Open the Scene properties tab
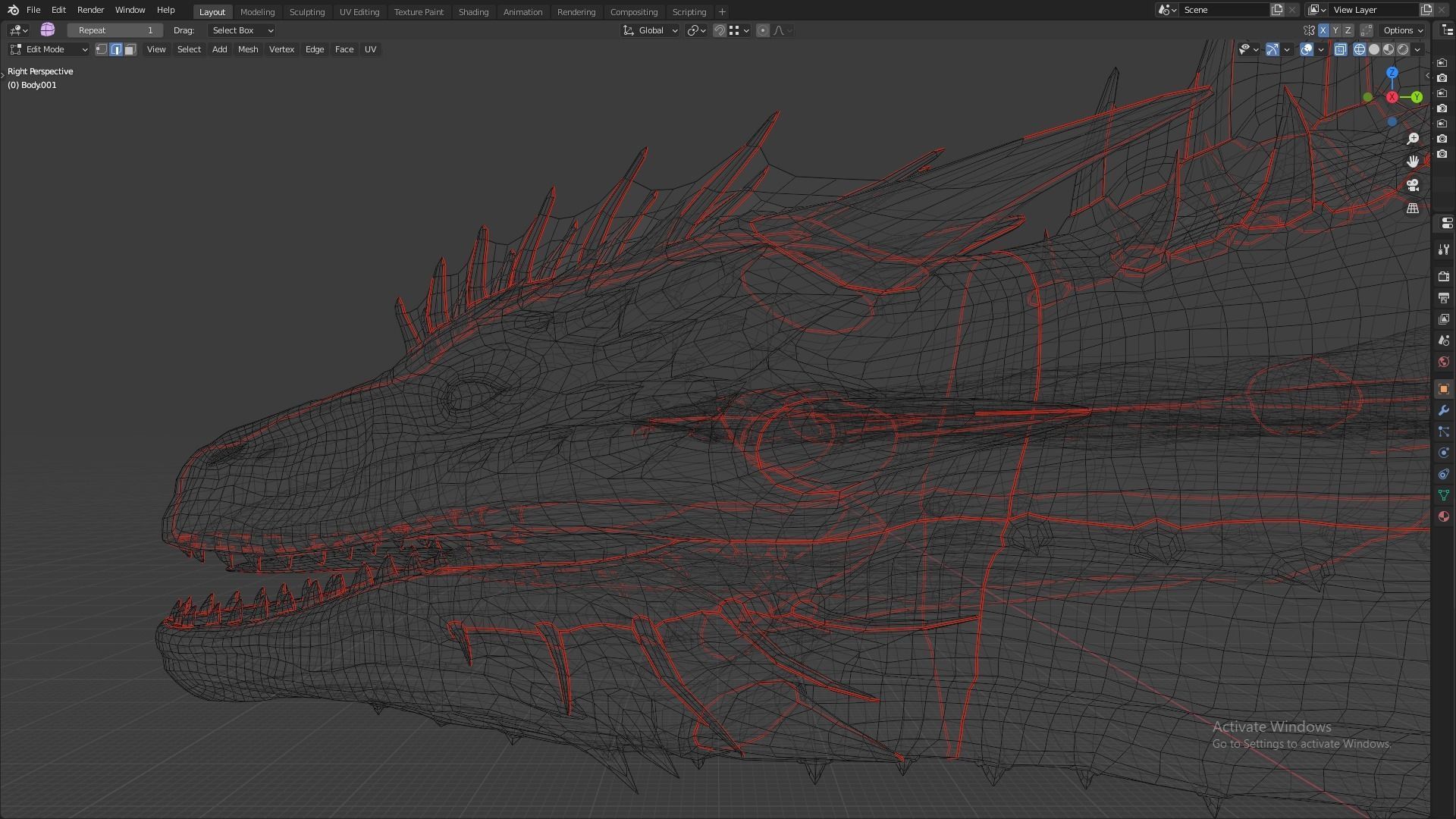The image size is (1456, 819). click(1444, 340)
